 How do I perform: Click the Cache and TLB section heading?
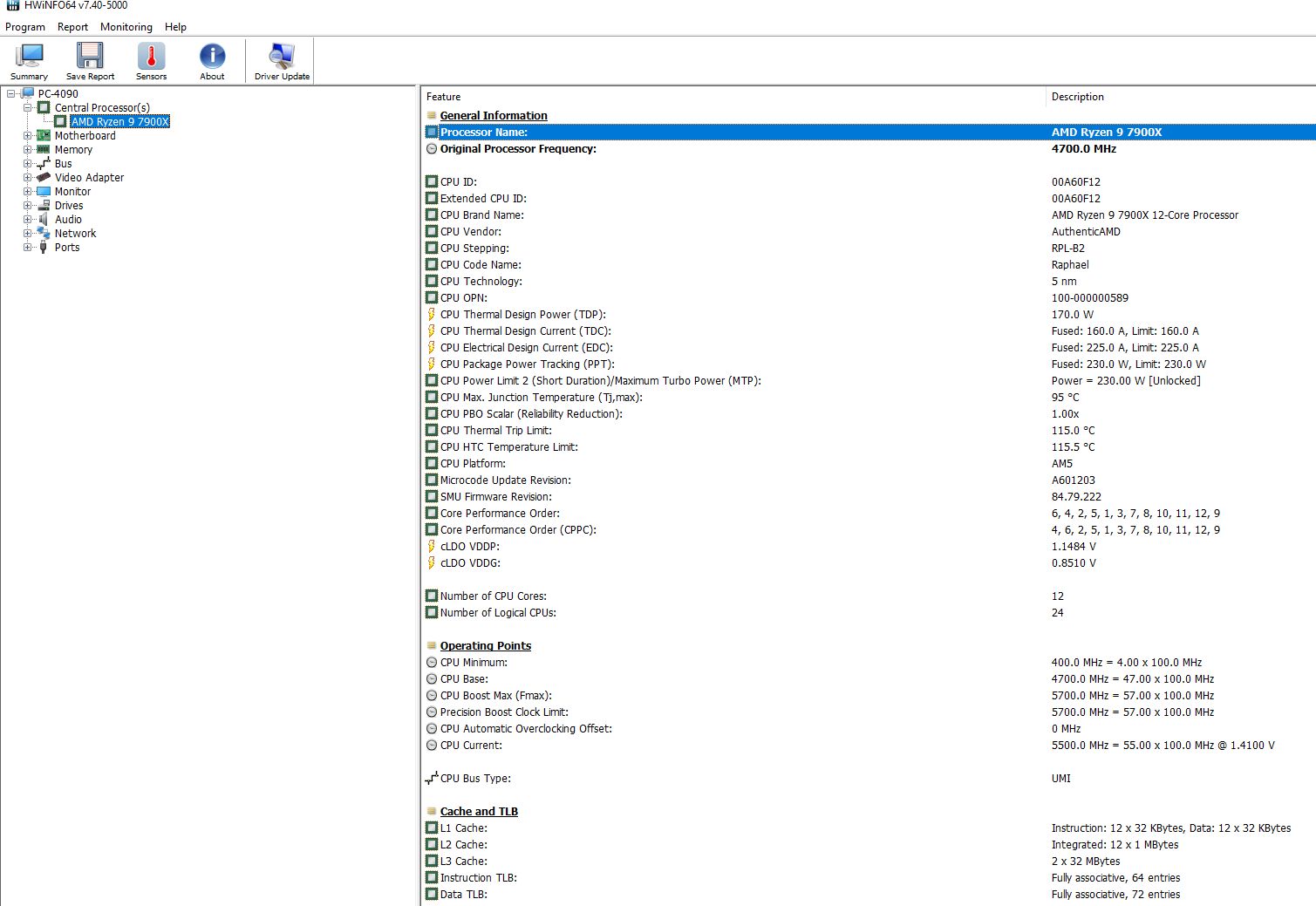click(479, 812)
